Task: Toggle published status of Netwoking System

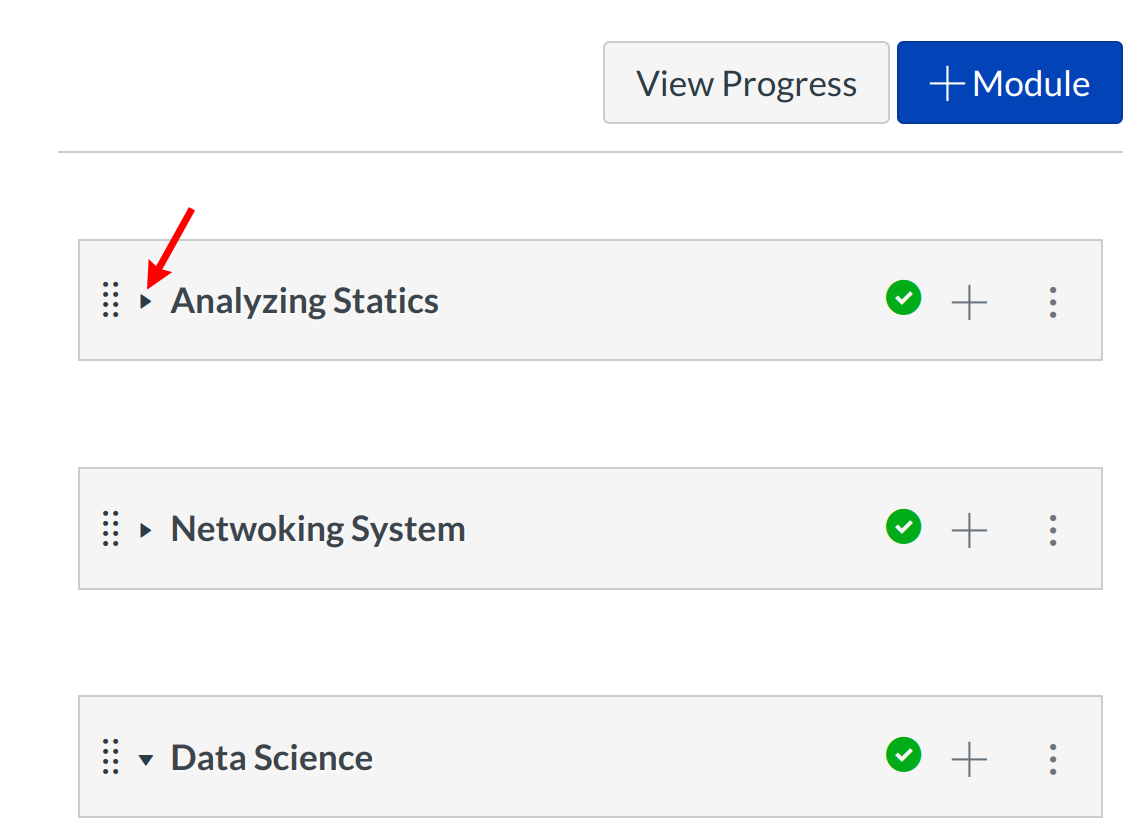Action: tap(904, 526)
